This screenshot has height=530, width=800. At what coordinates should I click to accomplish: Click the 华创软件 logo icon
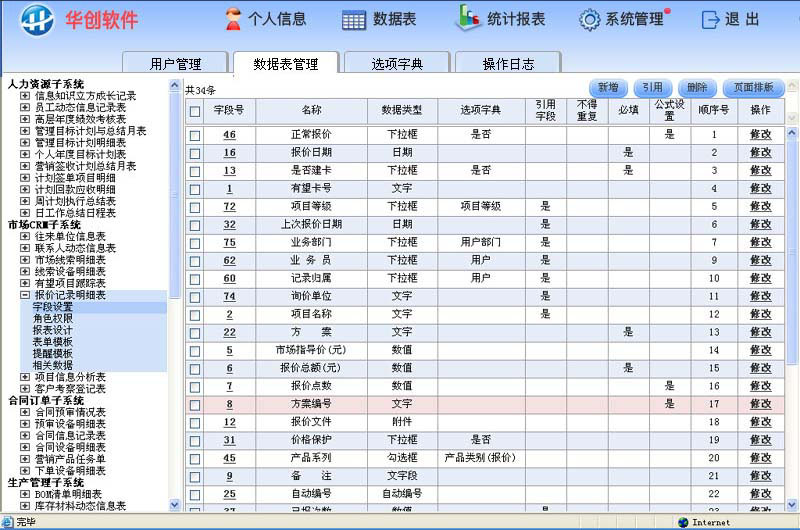(x=37, y=20)
